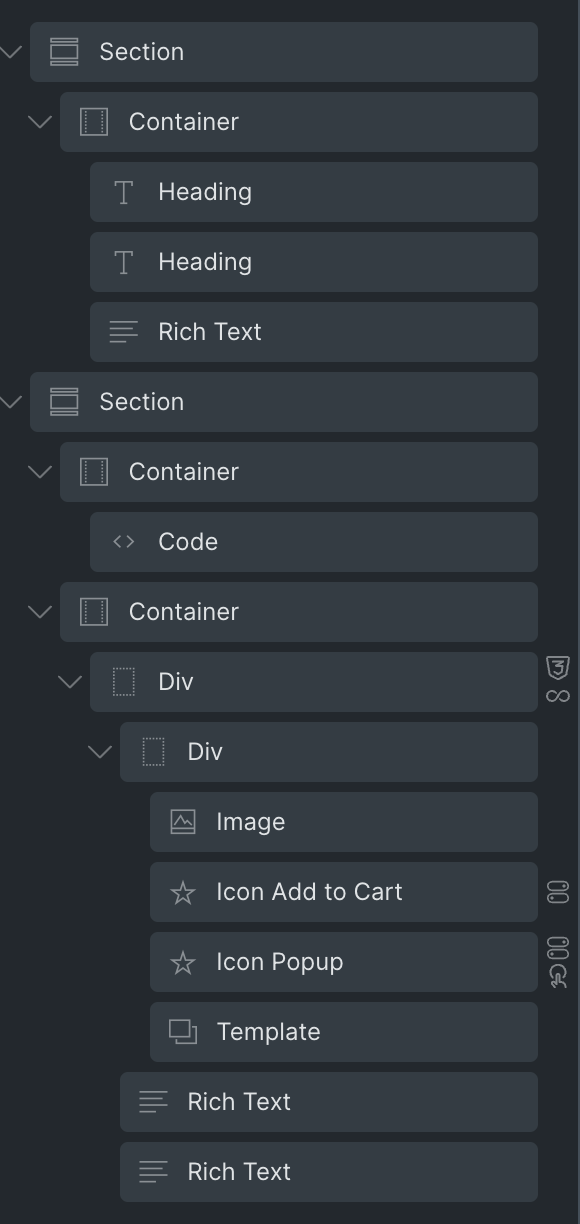Viewport: 580px width, 1224px height.
Task: Click the star icon of Icon Popup
Action: tap(183, 962)
